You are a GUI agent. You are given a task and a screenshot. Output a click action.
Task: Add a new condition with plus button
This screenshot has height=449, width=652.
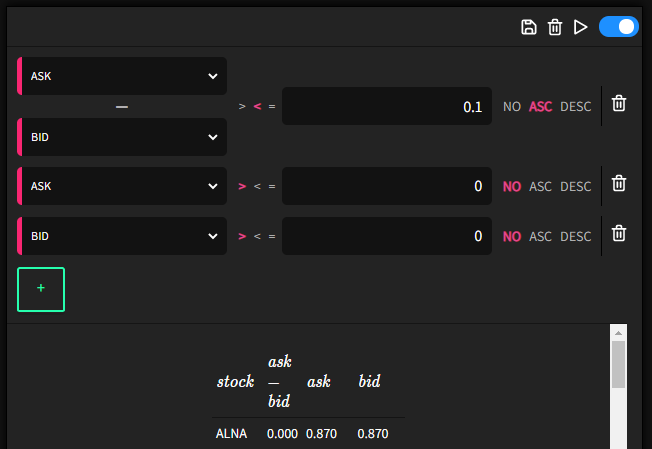pyautogui.click(x=41, y=289)
